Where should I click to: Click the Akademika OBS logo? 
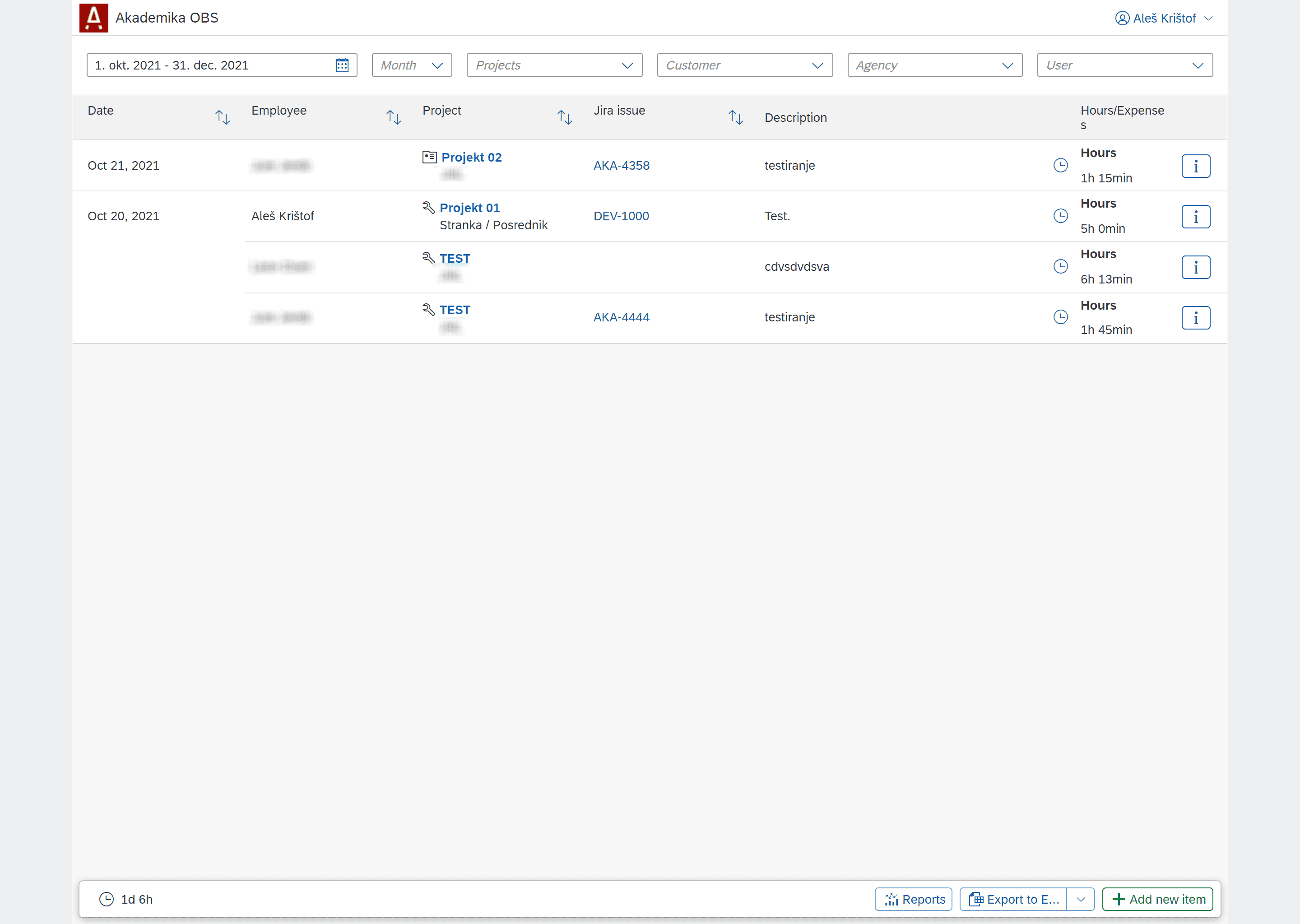[93, 18]
